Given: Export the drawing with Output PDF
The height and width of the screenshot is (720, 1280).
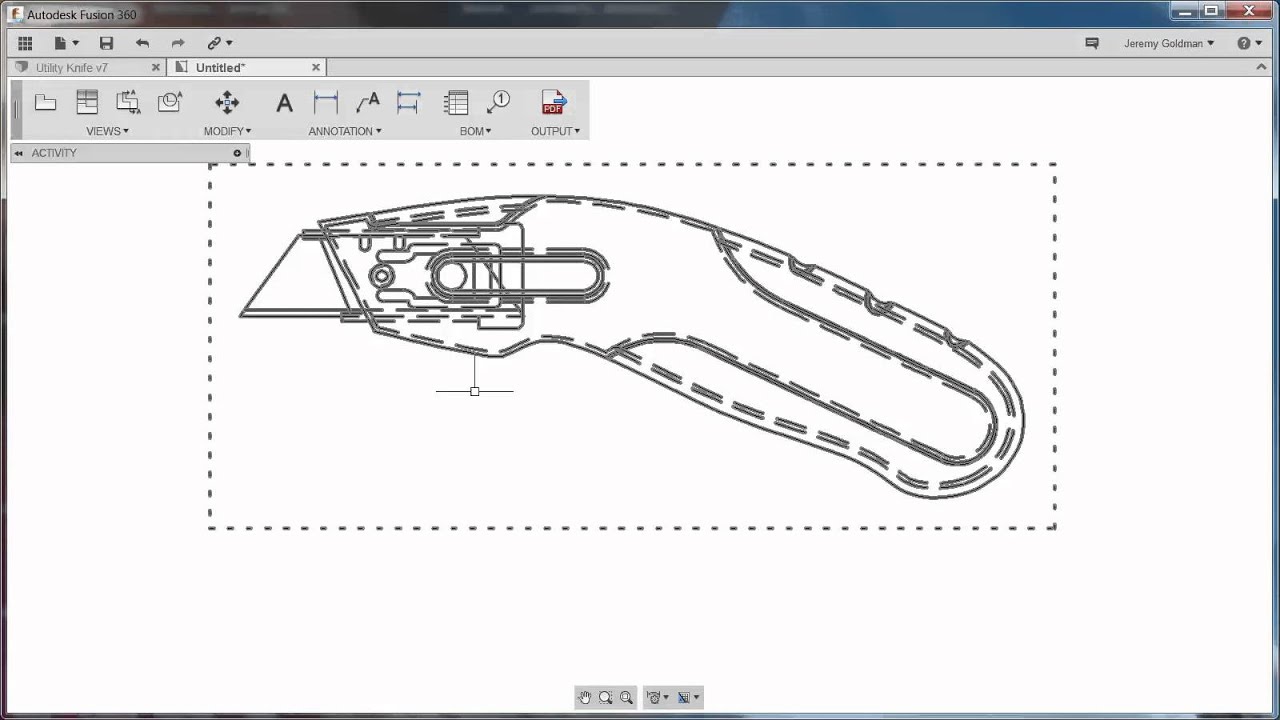Looking at the screenshot, I should point(553,102).
